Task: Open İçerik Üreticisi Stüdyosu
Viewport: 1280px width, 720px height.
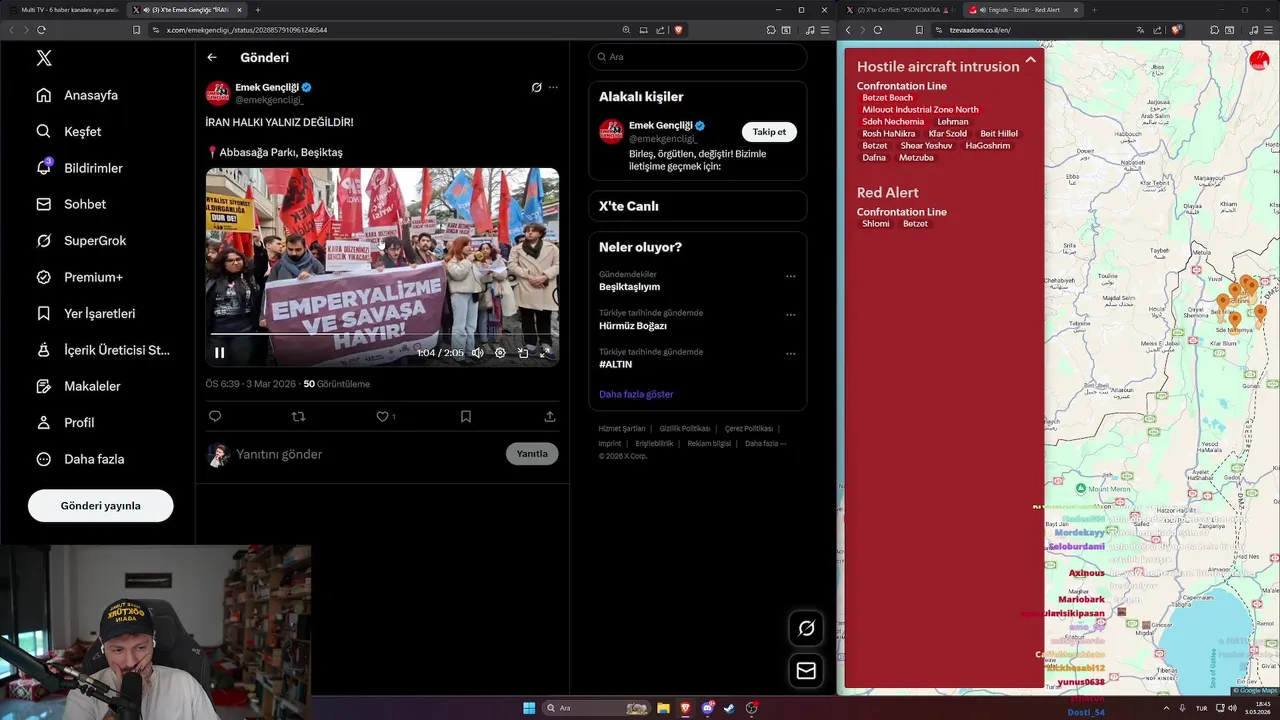Action: [103, 350]
